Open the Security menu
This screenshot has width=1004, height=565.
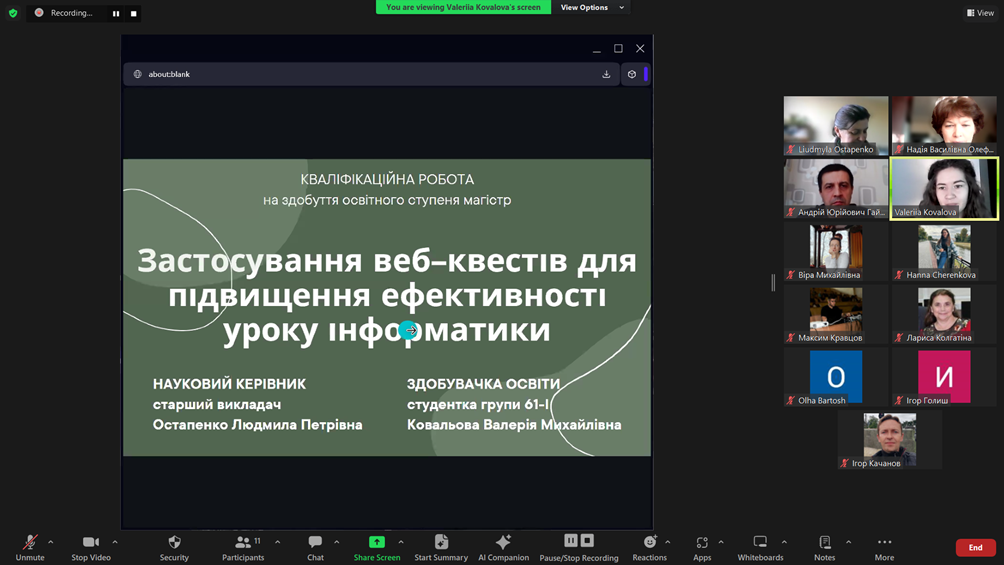tap(174, 548)
